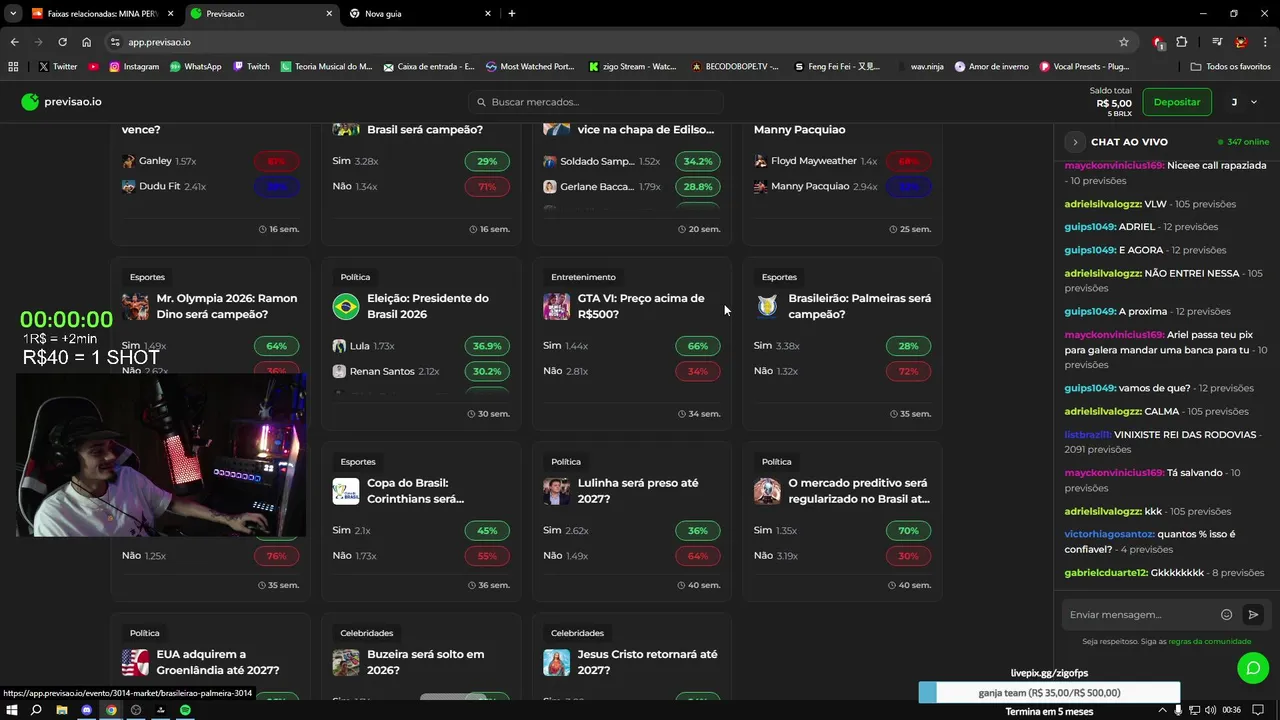The height and width of the screenshot is (720, 1280).
Task: Choose Sim 45% on Corinthians market
Action: click(487, 531)
